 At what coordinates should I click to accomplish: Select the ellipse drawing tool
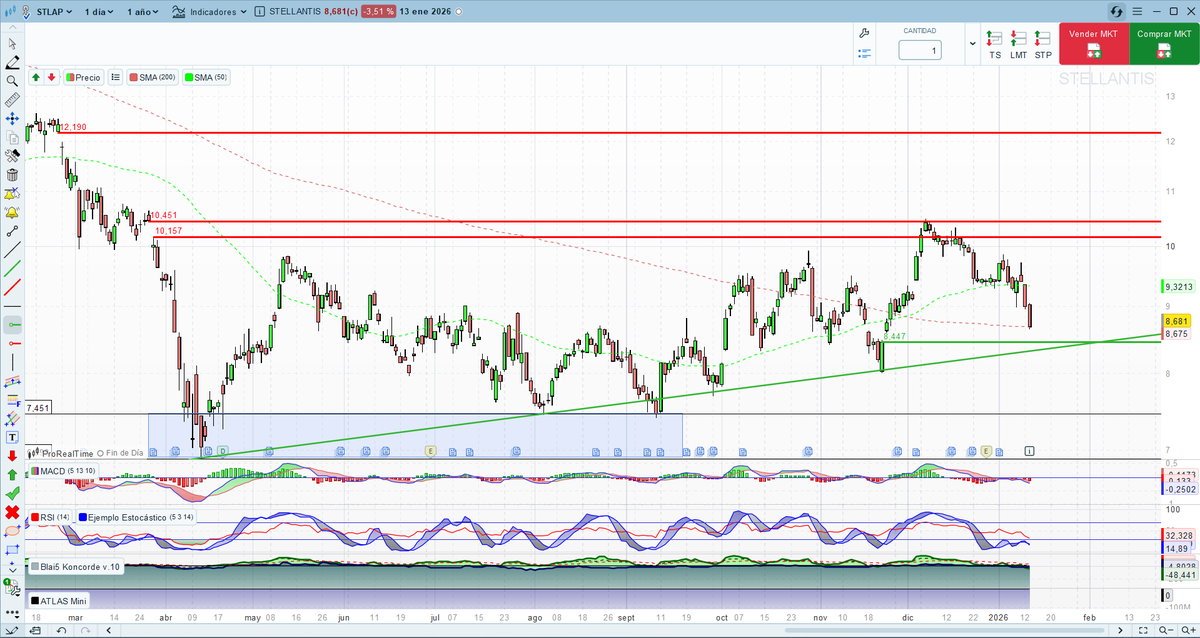click(12, 531)
